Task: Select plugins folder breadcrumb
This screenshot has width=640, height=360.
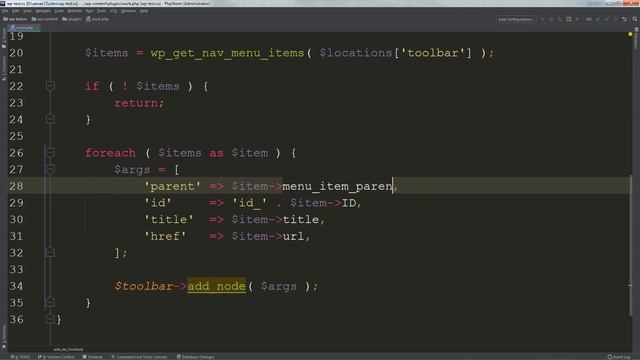Action: [x=72, y=19]
